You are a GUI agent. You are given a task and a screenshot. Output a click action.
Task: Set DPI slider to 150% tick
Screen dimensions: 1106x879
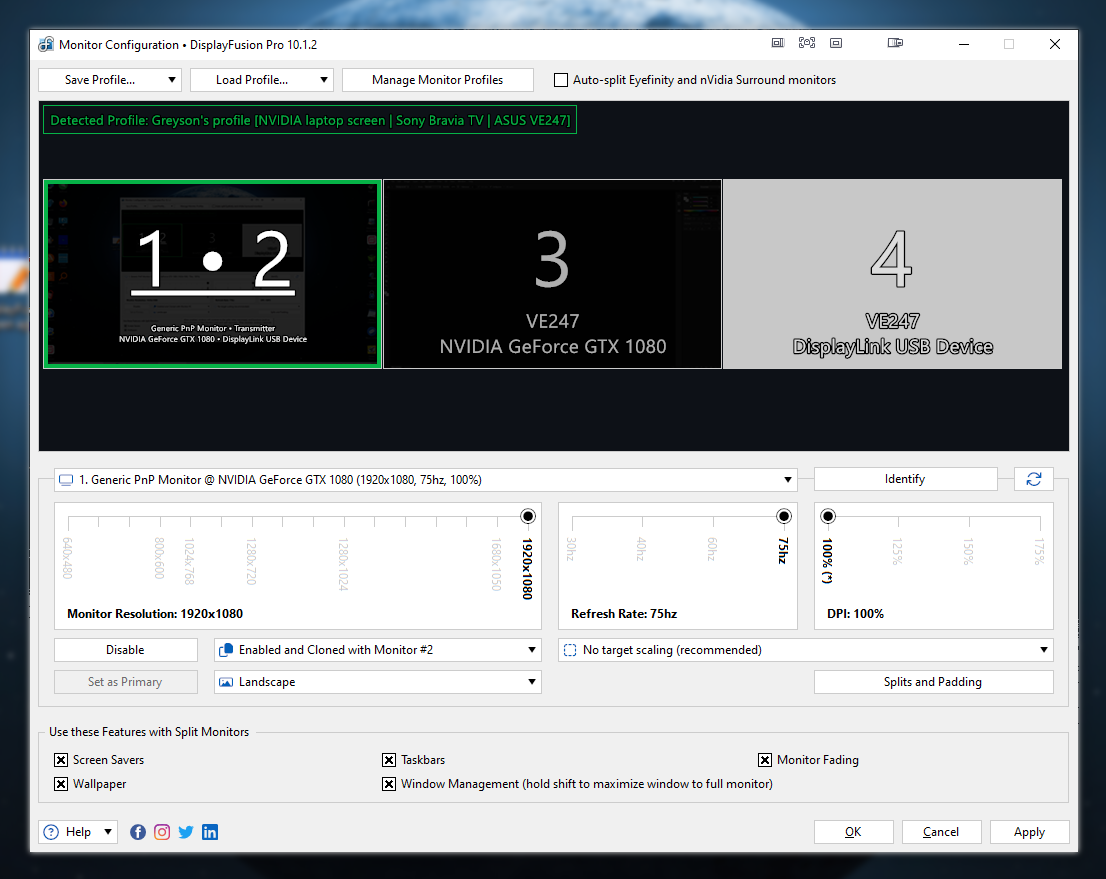tap(969, 521)
